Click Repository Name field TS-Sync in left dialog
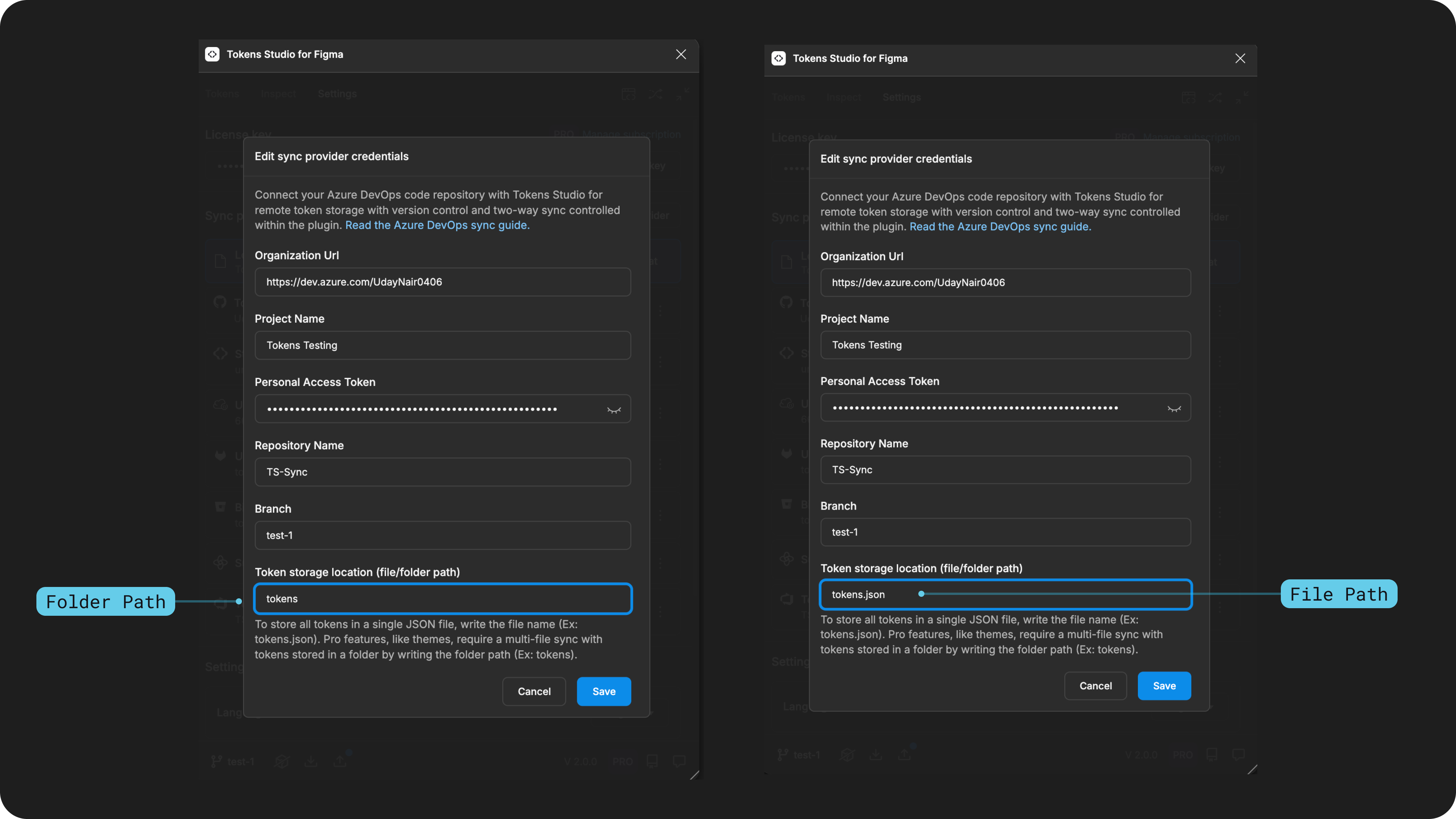Image resolution: width=1456 pixels, height=819 pixels. tap(442, 472)
